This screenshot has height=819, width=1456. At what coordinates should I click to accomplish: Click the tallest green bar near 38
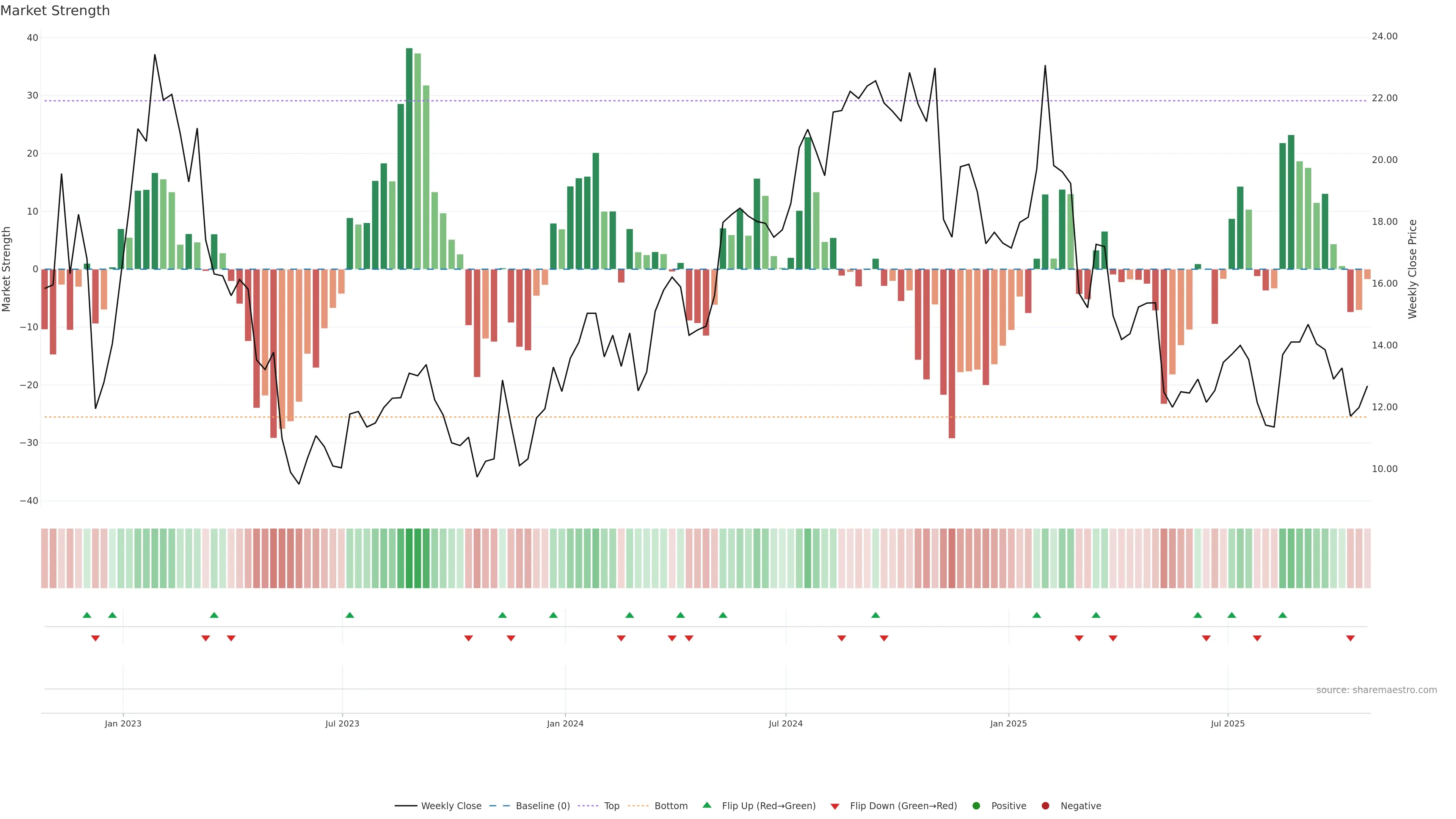tap(409, 158)
